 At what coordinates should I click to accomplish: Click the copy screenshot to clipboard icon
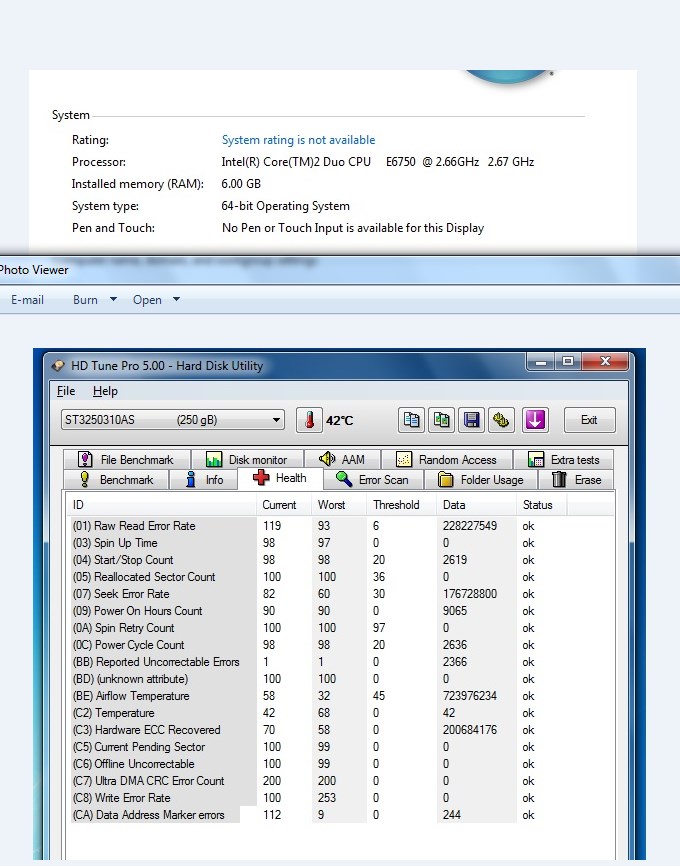click(x=441, y=420)
